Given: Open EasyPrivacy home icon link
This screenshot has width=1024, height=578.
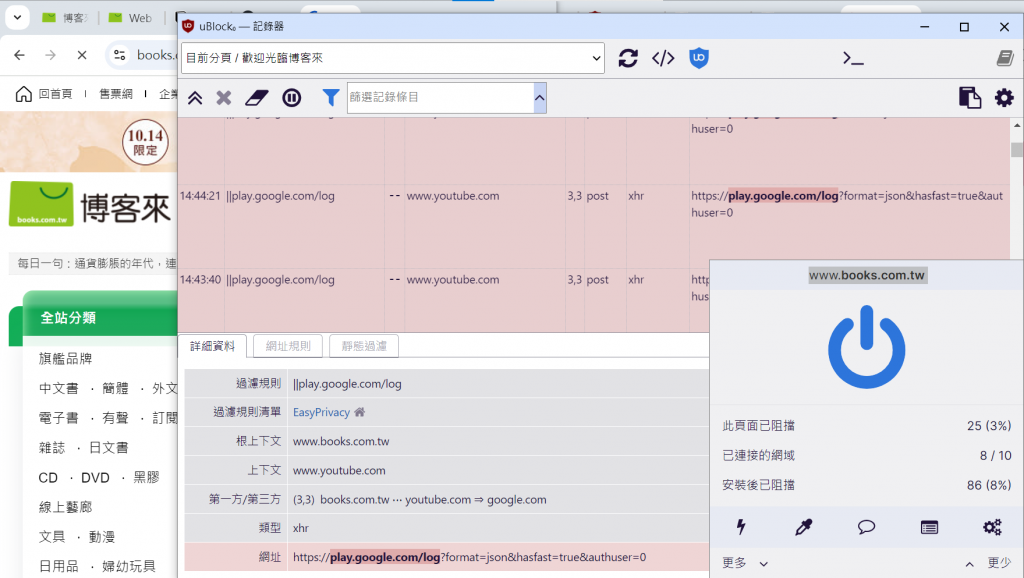Looking at the screenshot, I should coord(360,412).
